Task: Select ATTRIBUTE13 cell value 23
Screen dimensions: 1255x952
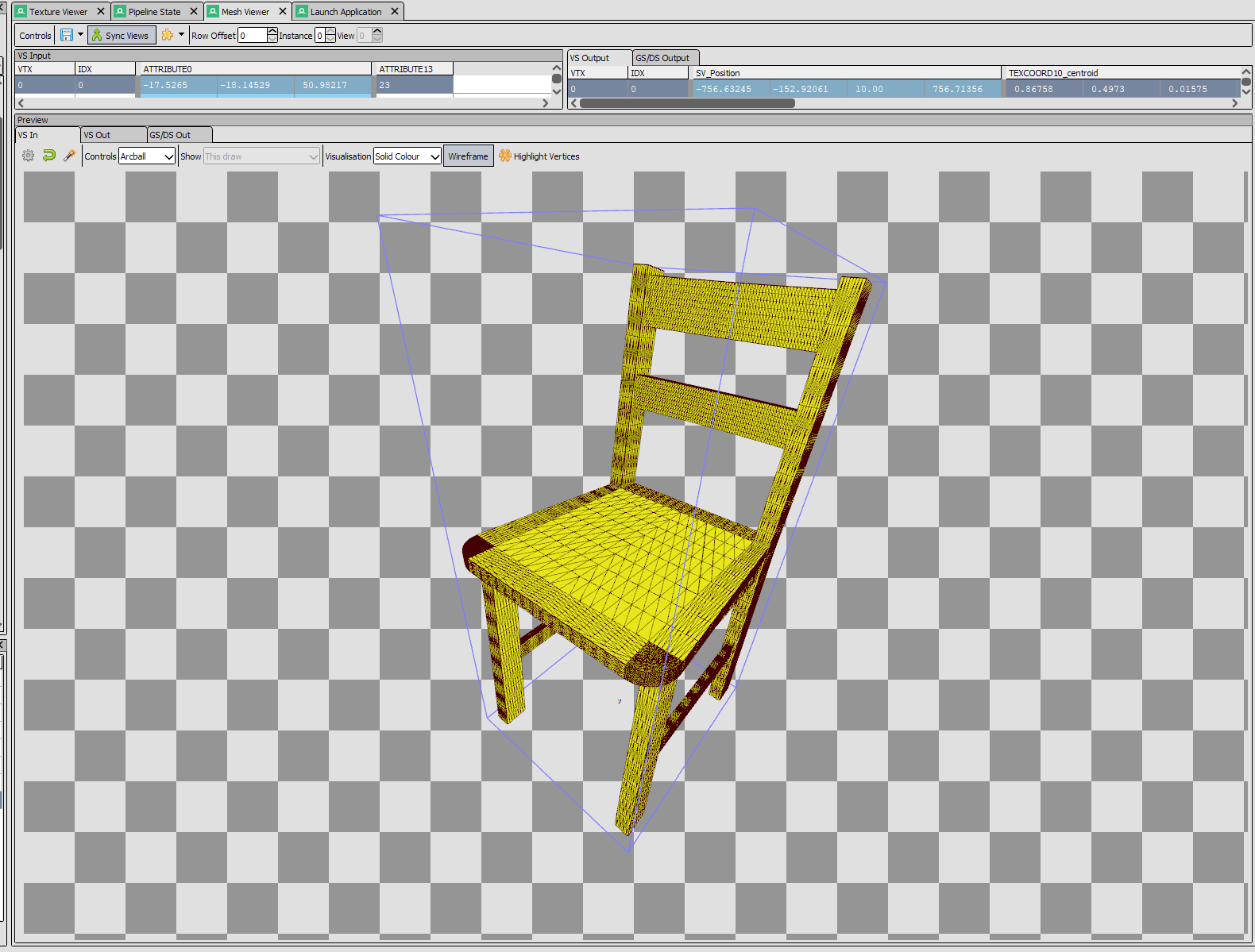Action: [x=413, y=85]
